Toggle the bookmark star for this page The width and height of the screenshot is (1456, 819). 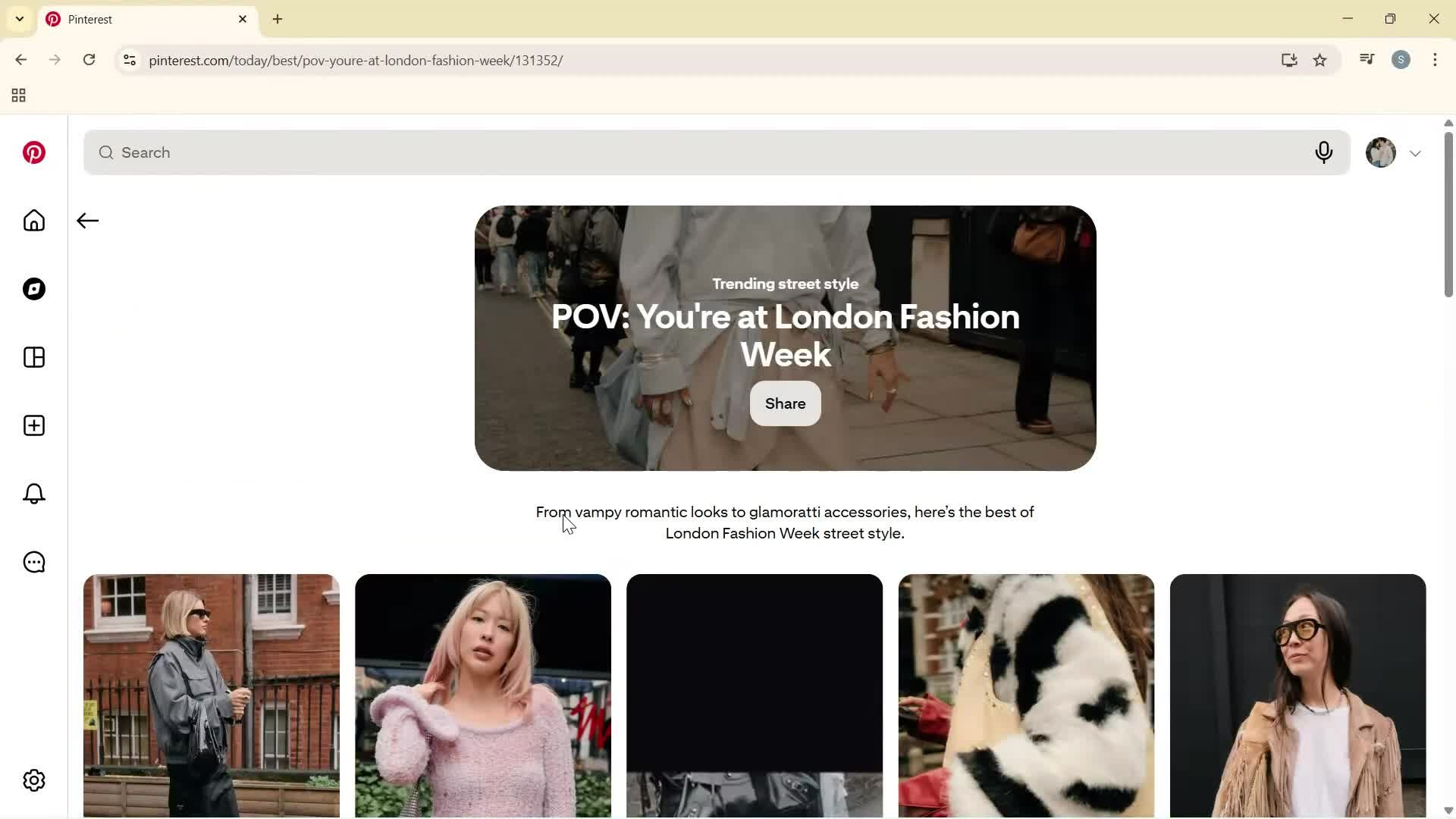click(x=1320, y=60)
